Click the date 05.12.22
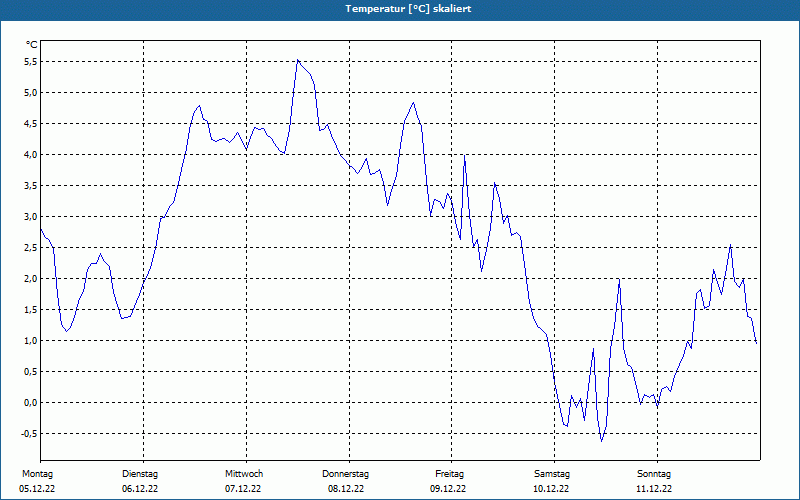This screenshot has height=500, width=800. coord(37,489)
